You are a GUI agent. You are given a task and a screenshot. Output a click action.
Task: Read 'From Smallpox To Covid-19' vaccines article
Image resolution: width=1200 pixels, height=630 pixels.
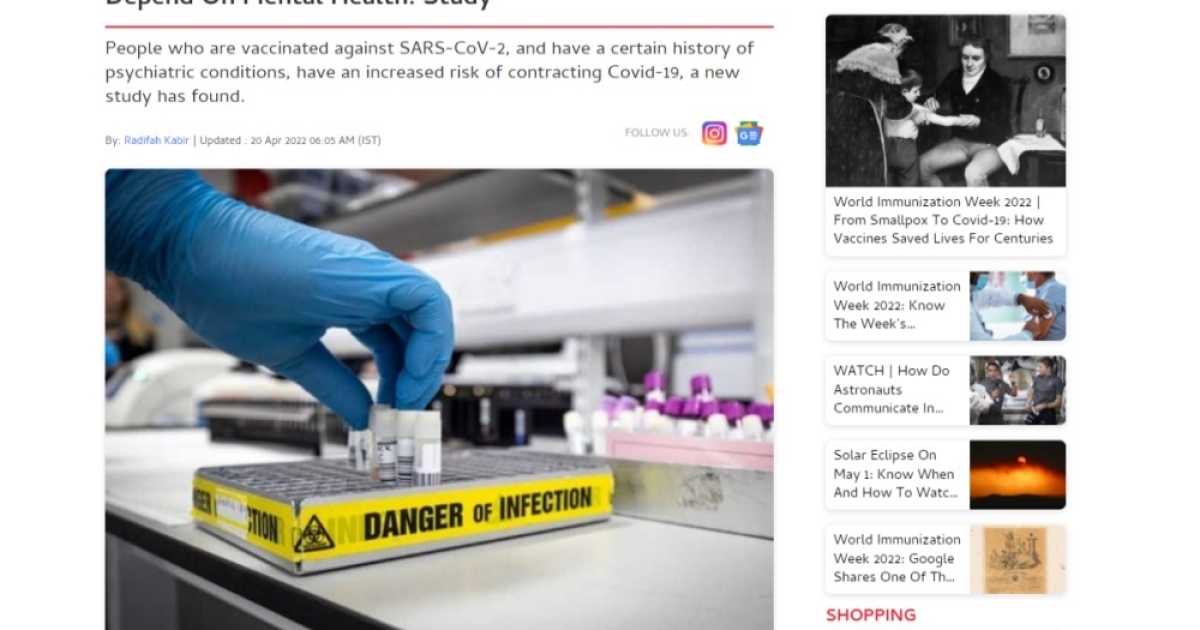(943, 220)
